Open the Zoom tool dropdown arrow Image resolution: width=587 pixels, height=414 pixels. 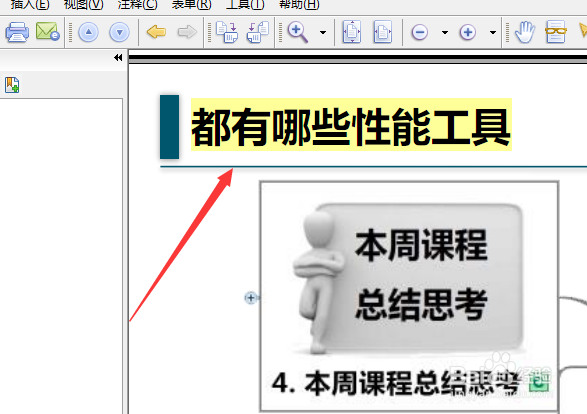[323, 33]
